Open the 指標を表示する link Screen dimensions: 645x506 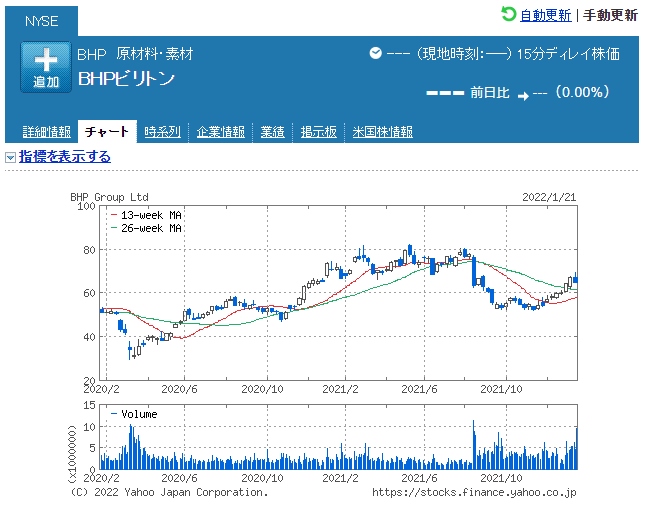[x=65, y=156]
